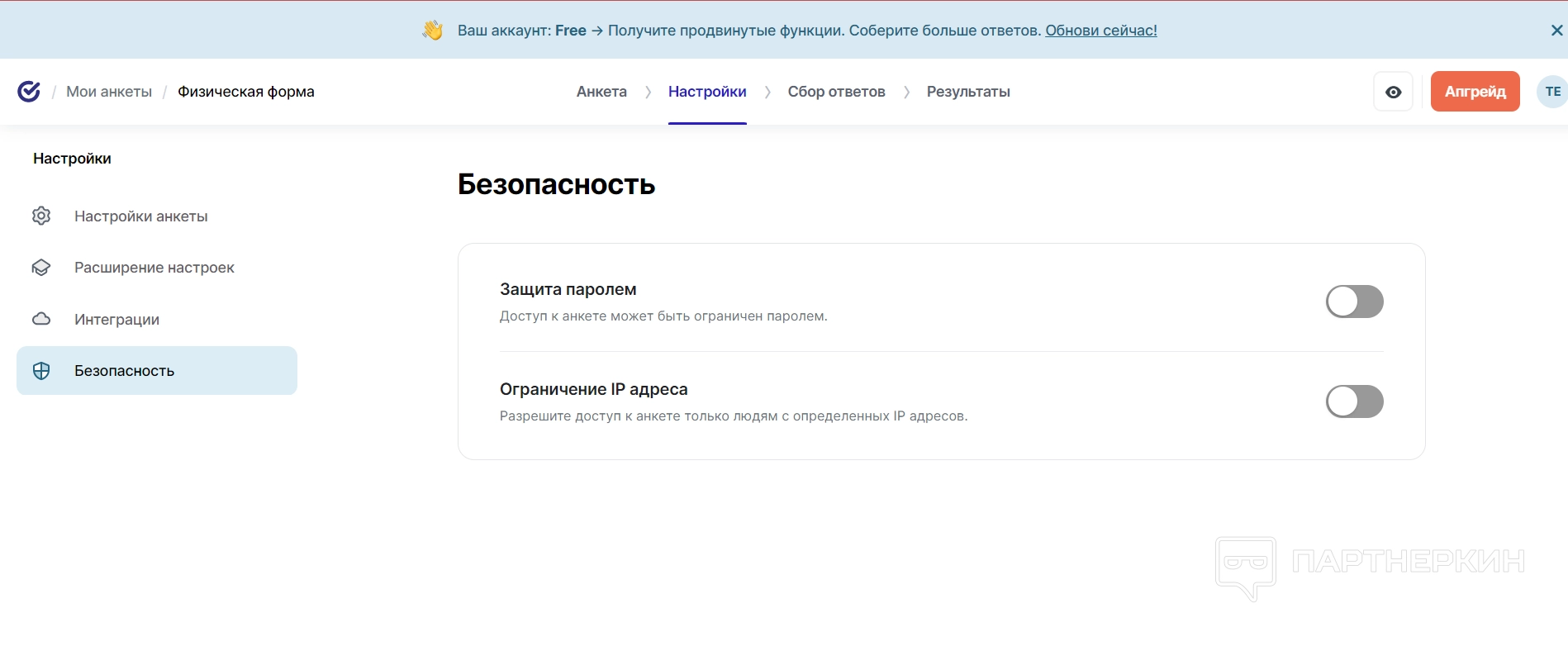Dismiss the Free account banner
Screen dimensions: 1568x646
coord(1556,31)
